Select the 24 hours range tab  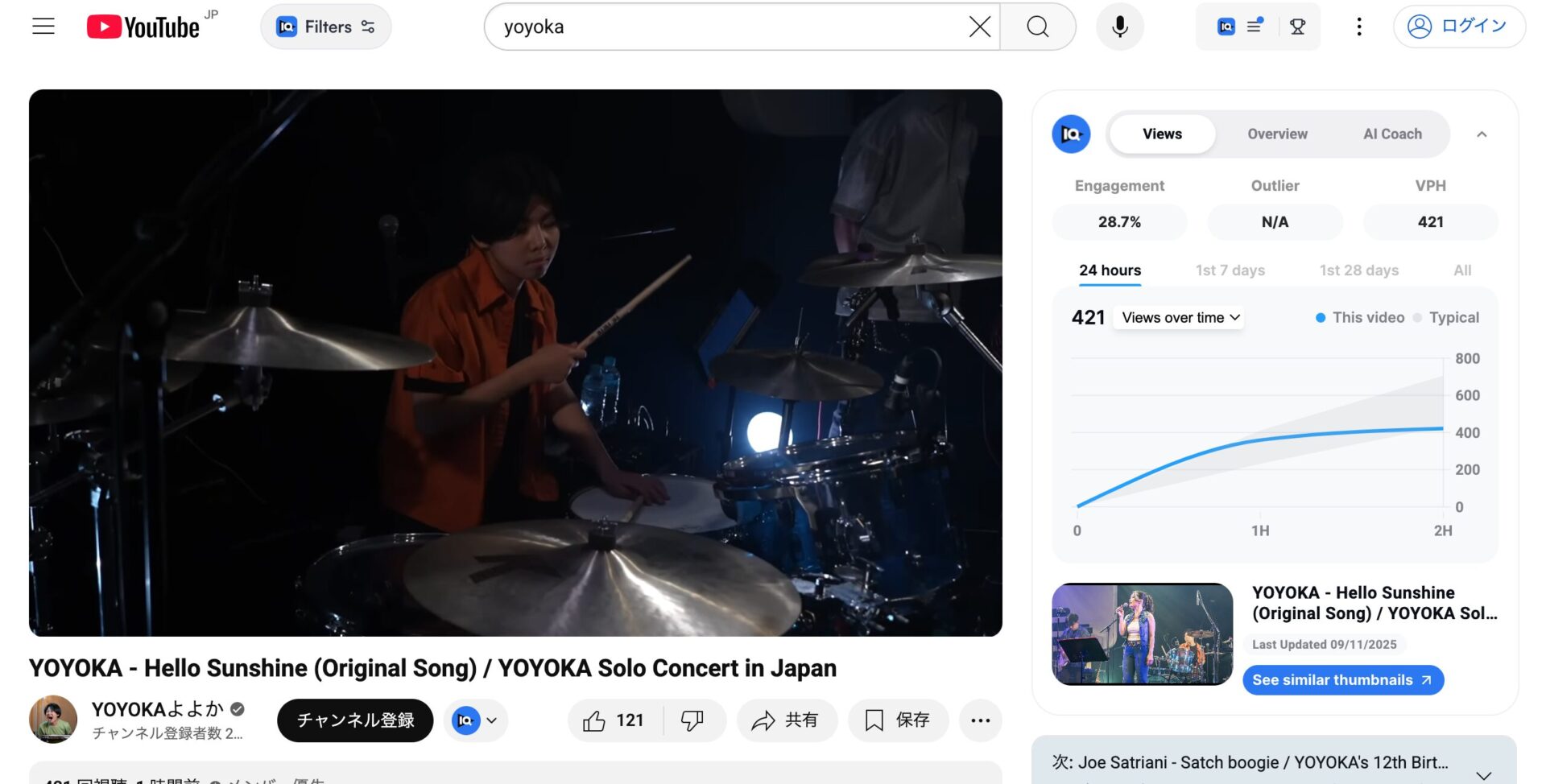1110,270
